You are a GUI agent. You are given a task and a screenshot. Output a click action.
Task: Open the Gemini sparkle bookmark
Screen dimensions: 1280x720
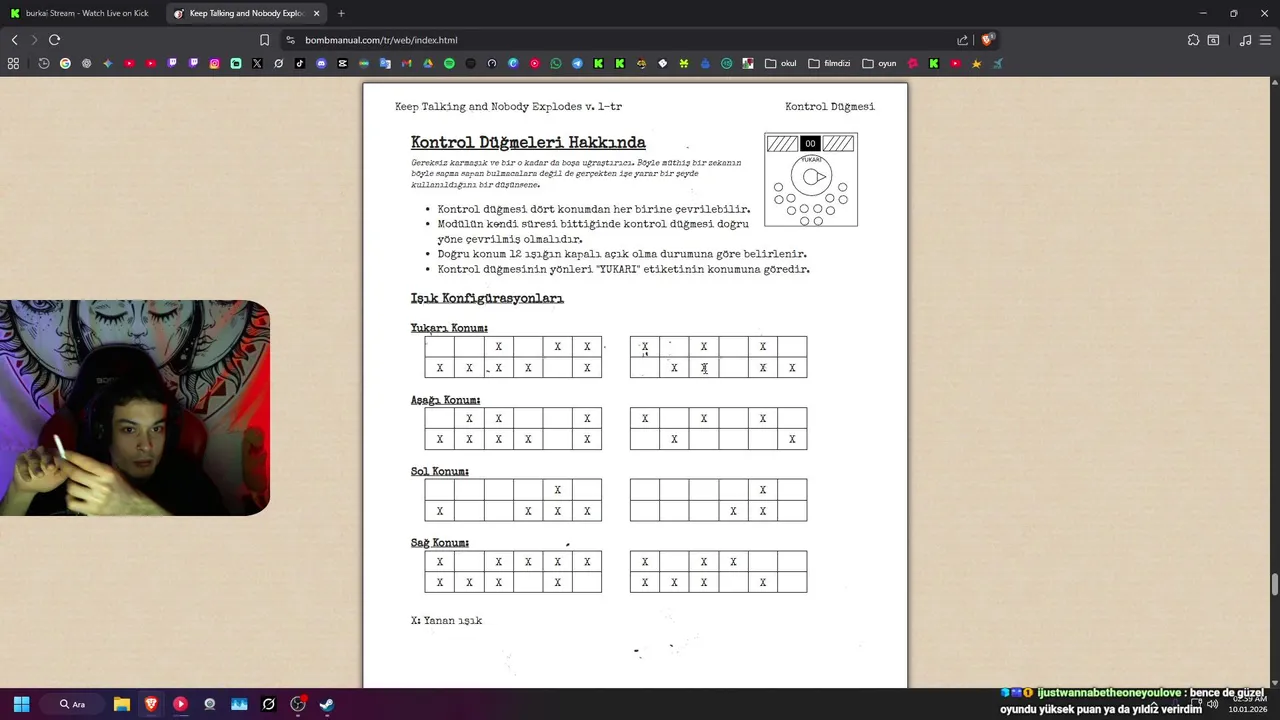[107, 63]
